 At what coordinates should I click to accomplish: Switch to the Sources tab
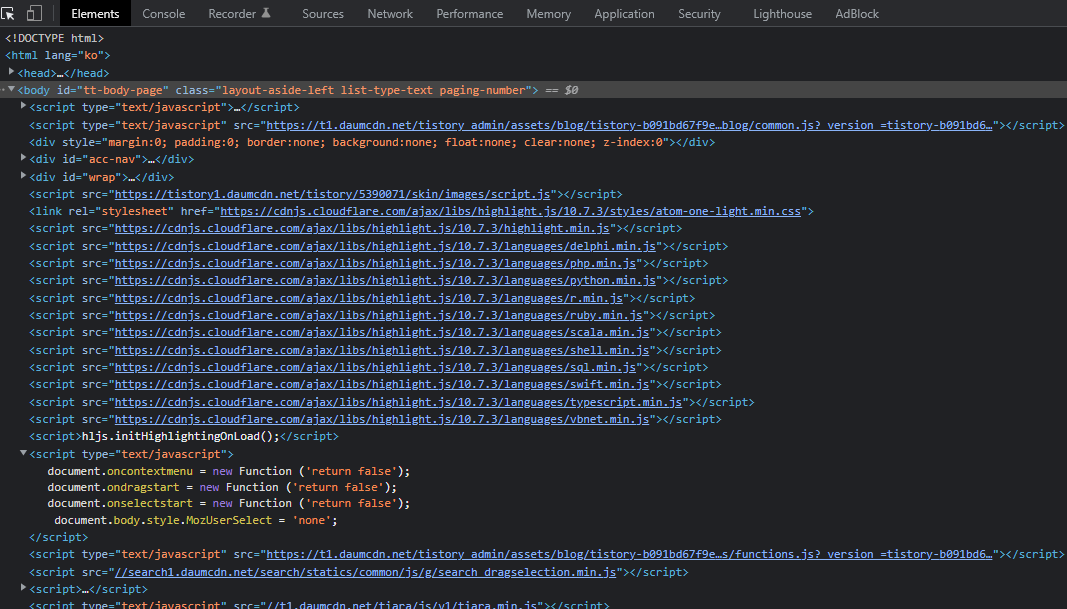[x=323, y=14]
